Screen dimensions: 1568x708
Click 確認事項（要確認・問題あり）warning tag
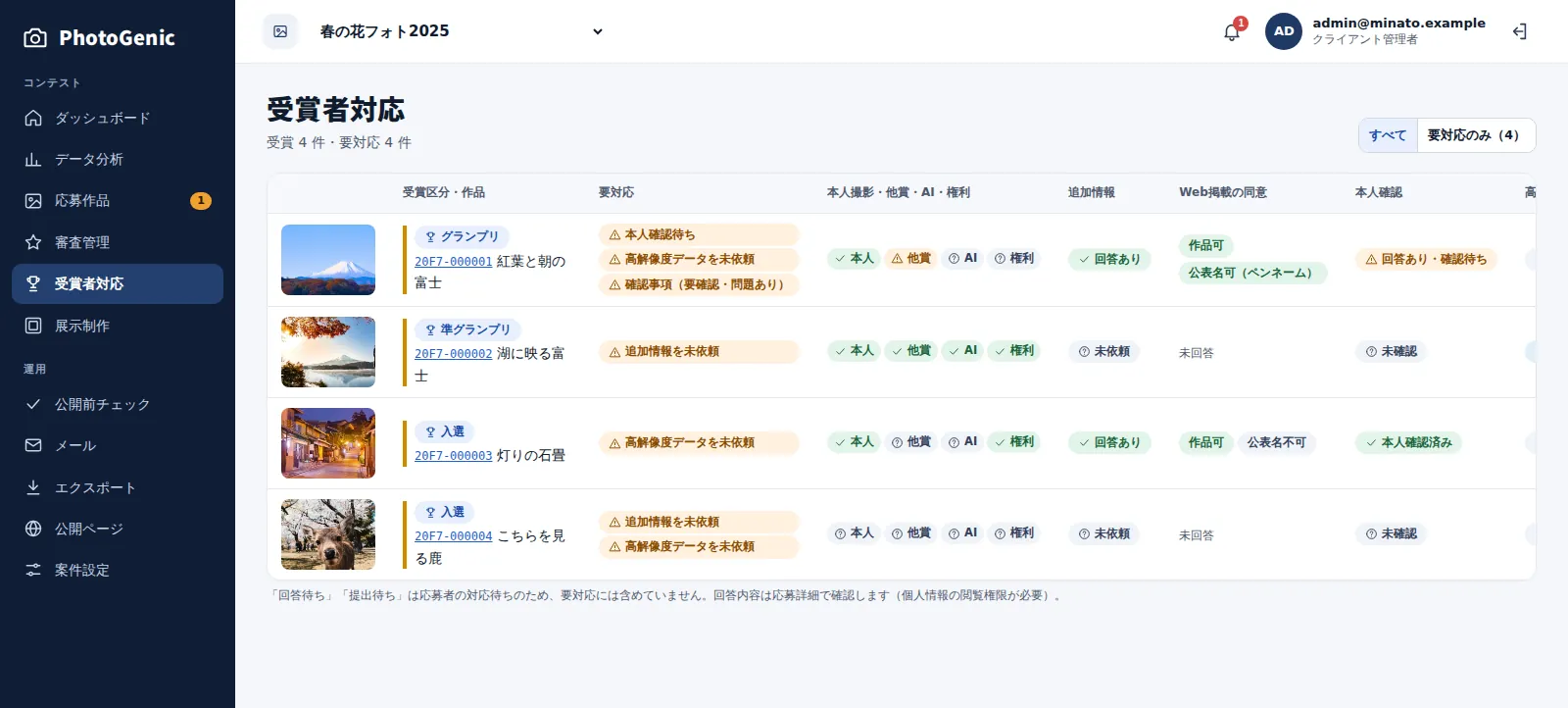(699, 284)
